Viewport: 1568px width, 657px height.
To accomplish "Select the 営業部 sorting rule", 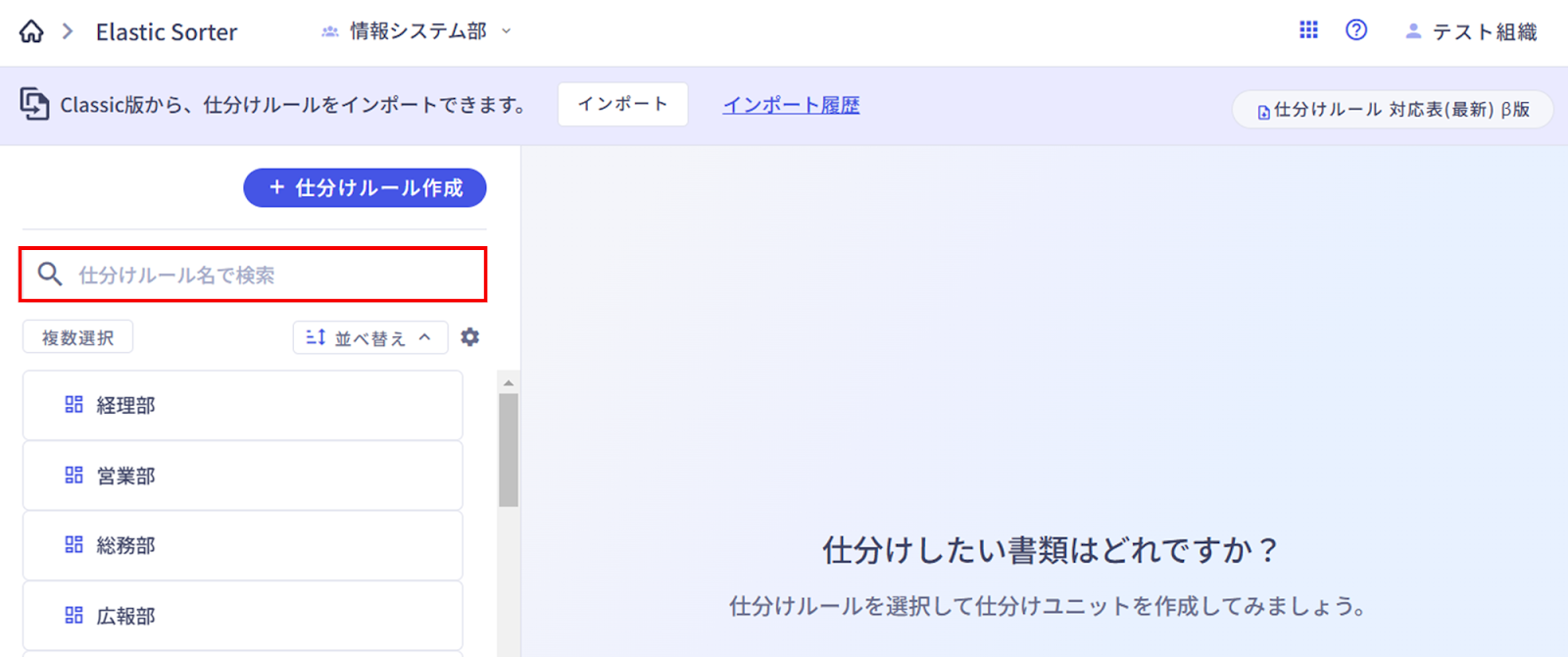I will 242,476.
